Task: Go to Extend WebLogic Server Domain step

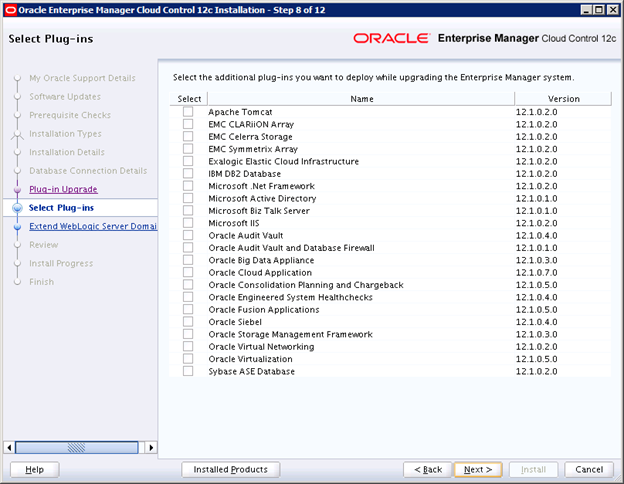Action: coord(93,226)
